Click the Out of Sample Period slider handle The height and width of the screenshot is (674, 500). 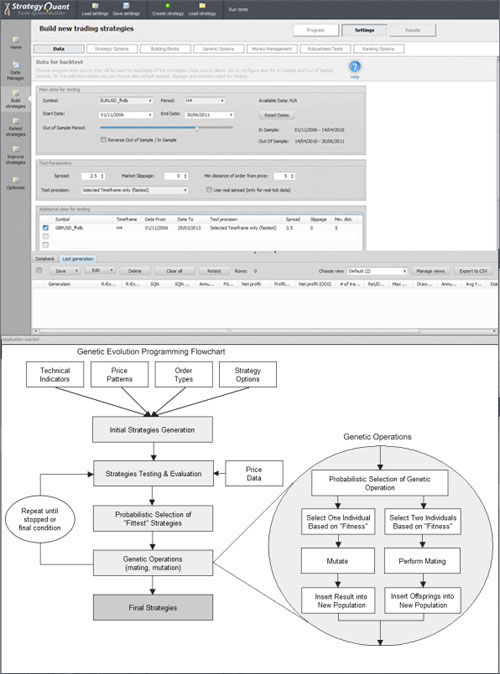[197, 128]
